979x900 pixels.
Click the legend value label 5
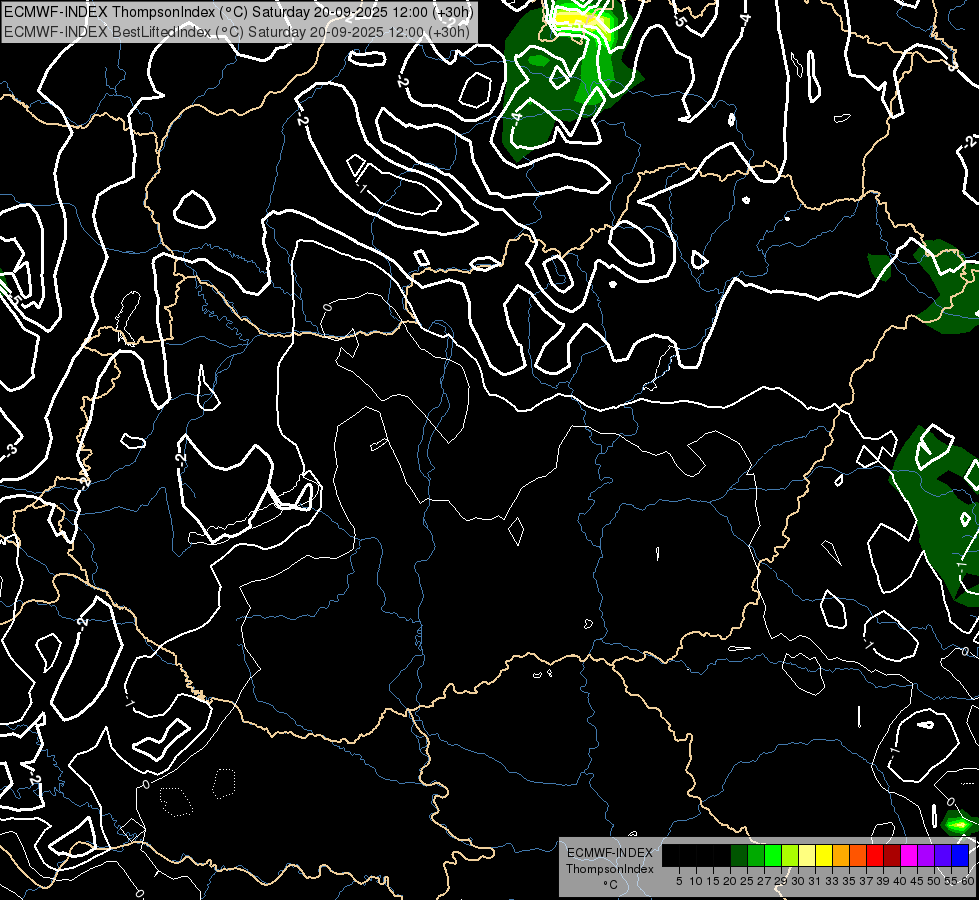[x=679, y=881]
